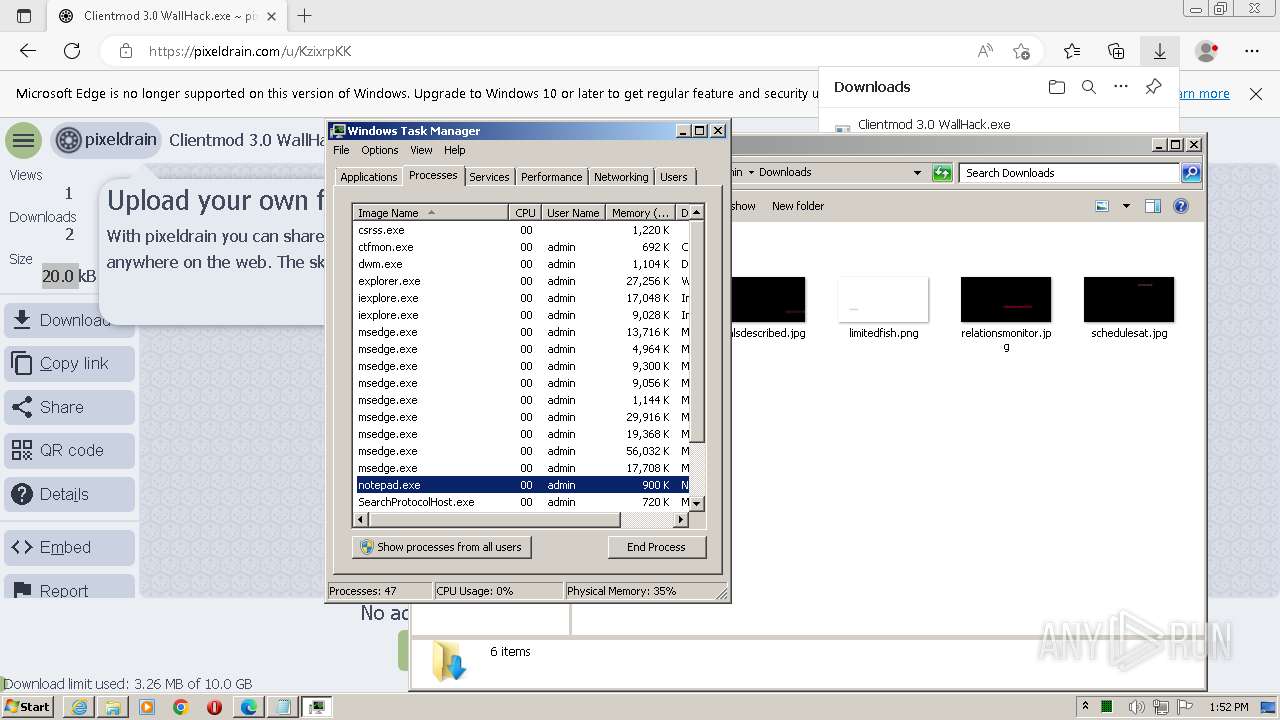Click End Process button
This screenshot has width=1280, height=720.
(656, 547)
